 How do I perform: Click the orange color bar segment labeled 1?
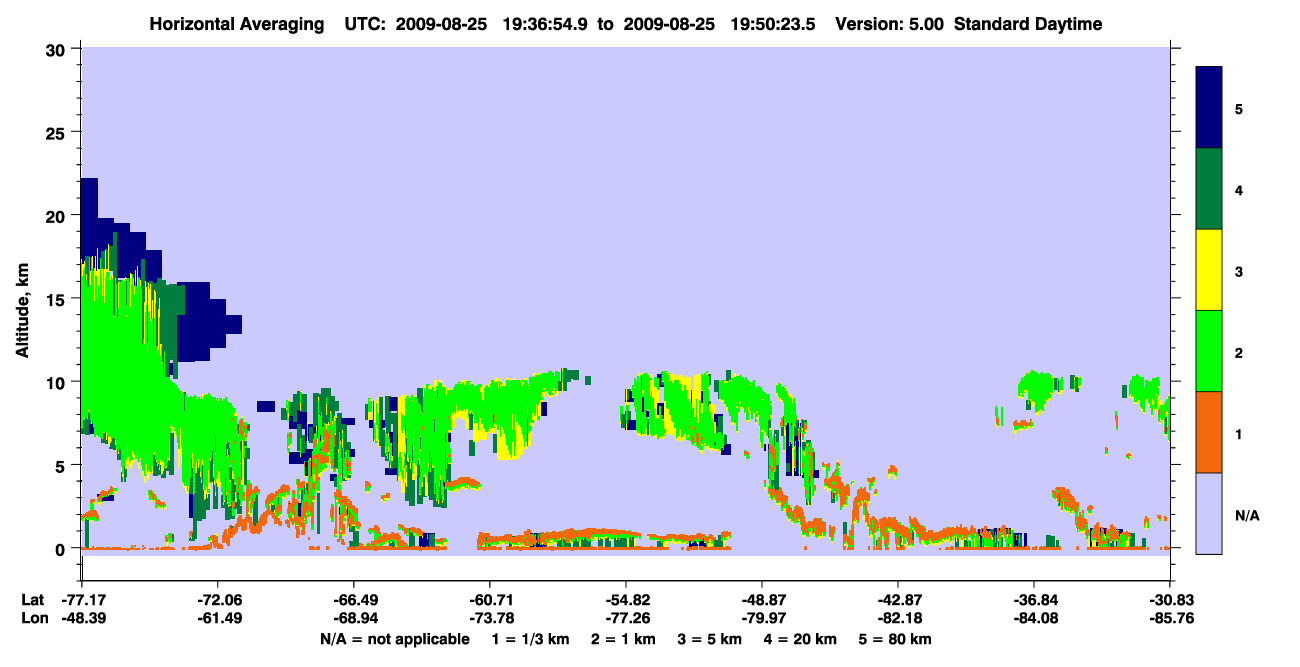(1209, 432)
